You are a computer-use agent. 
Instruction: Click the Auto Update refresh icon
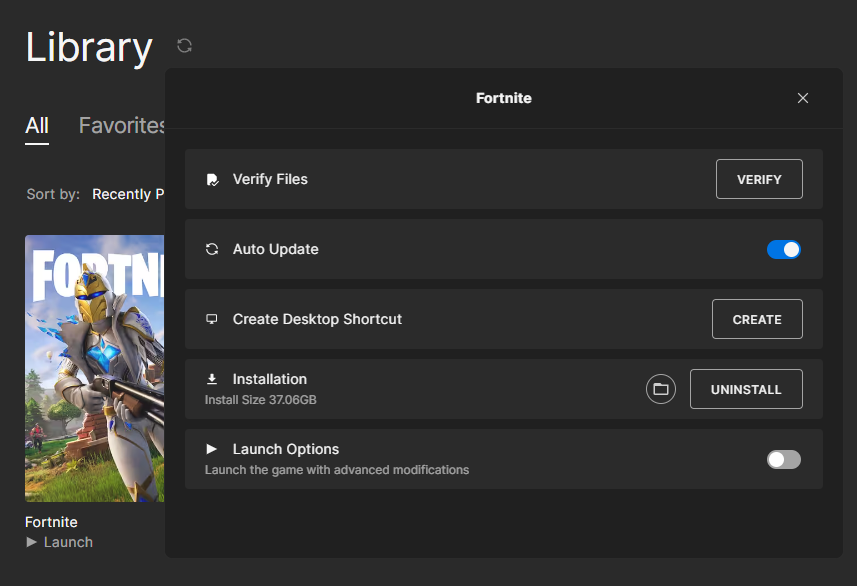coord(211,249)
